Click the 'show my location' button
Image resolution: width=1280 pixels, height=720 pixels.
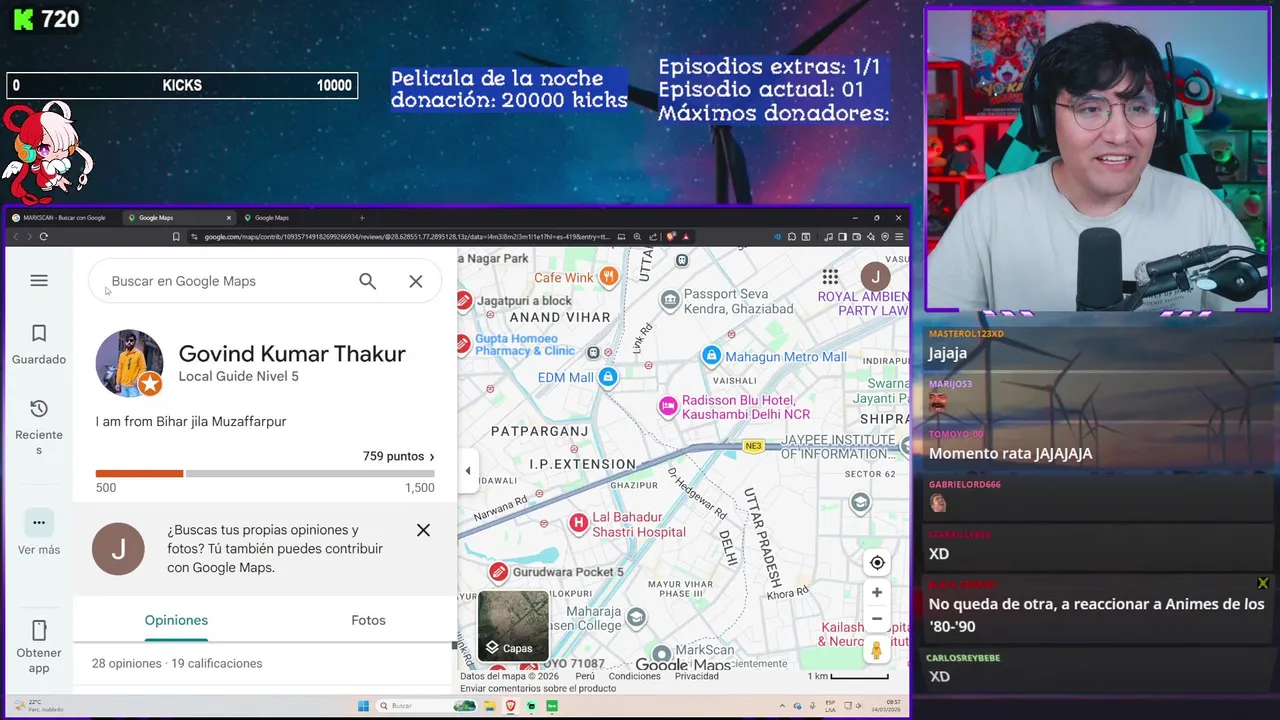877,563
